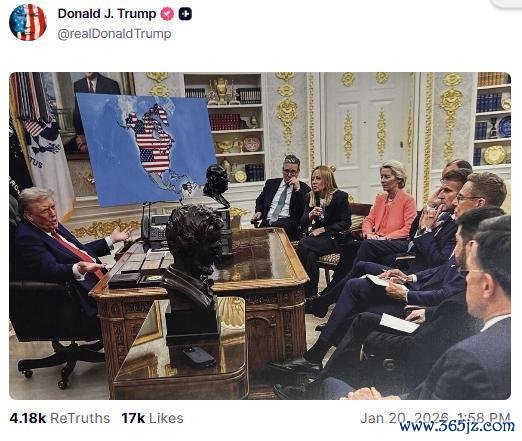Image resolution: width=522 pixels, height=441 pixels.
Task: View the 4.18k ReTruths list
Action: 60,418
